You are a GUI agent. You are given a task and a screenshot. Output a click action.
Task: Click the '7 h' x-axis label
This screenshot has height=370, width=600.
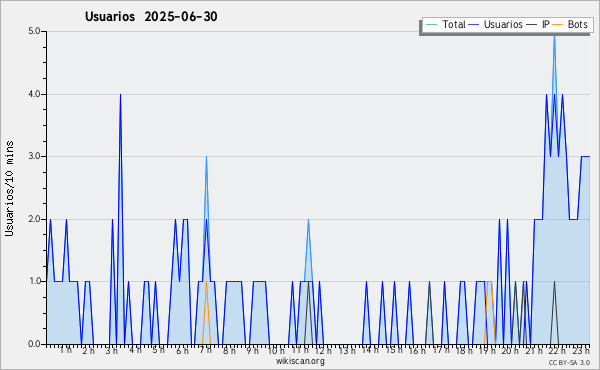pos(205,350)
